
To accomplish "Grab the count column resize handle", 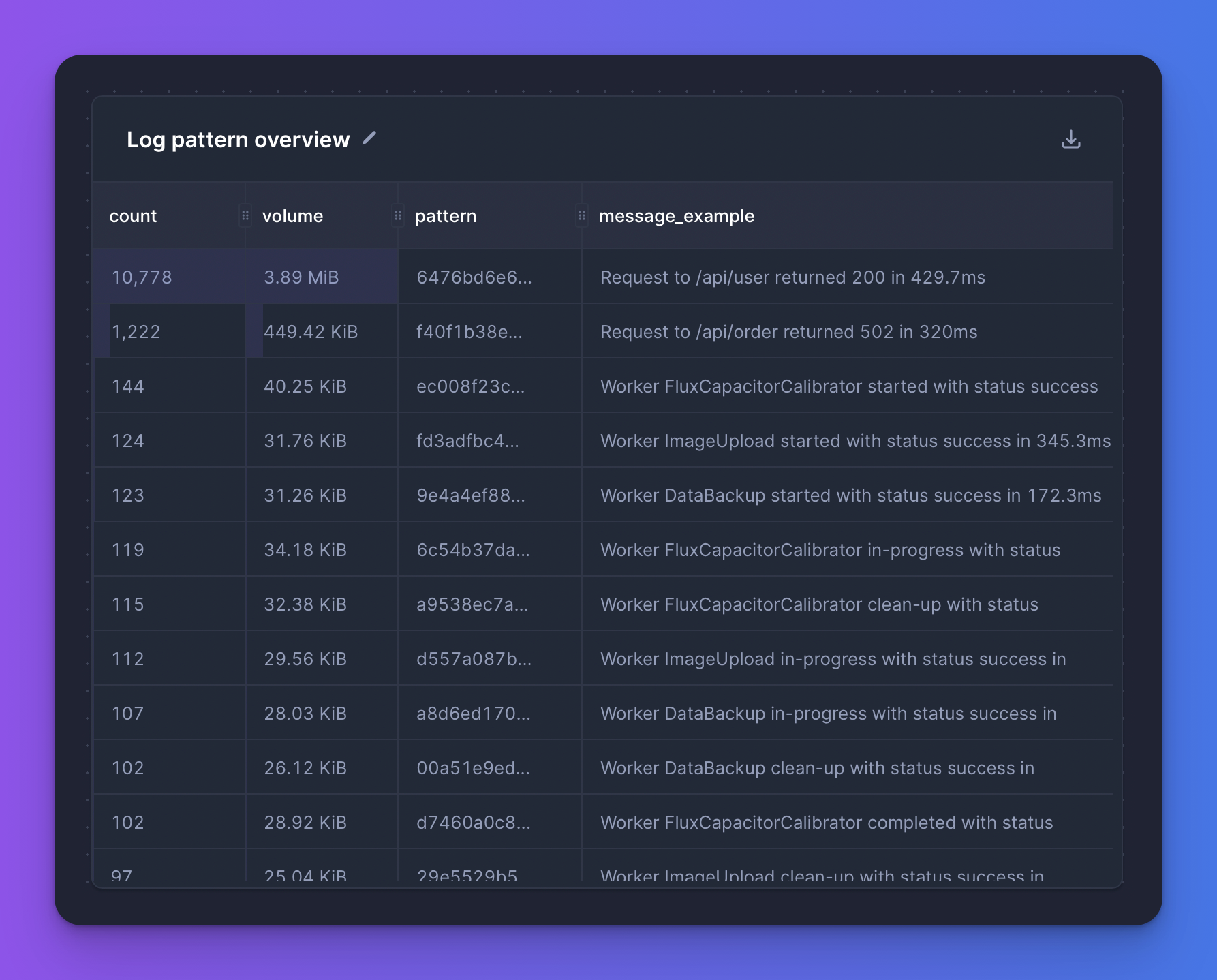I will pos(245,216).
